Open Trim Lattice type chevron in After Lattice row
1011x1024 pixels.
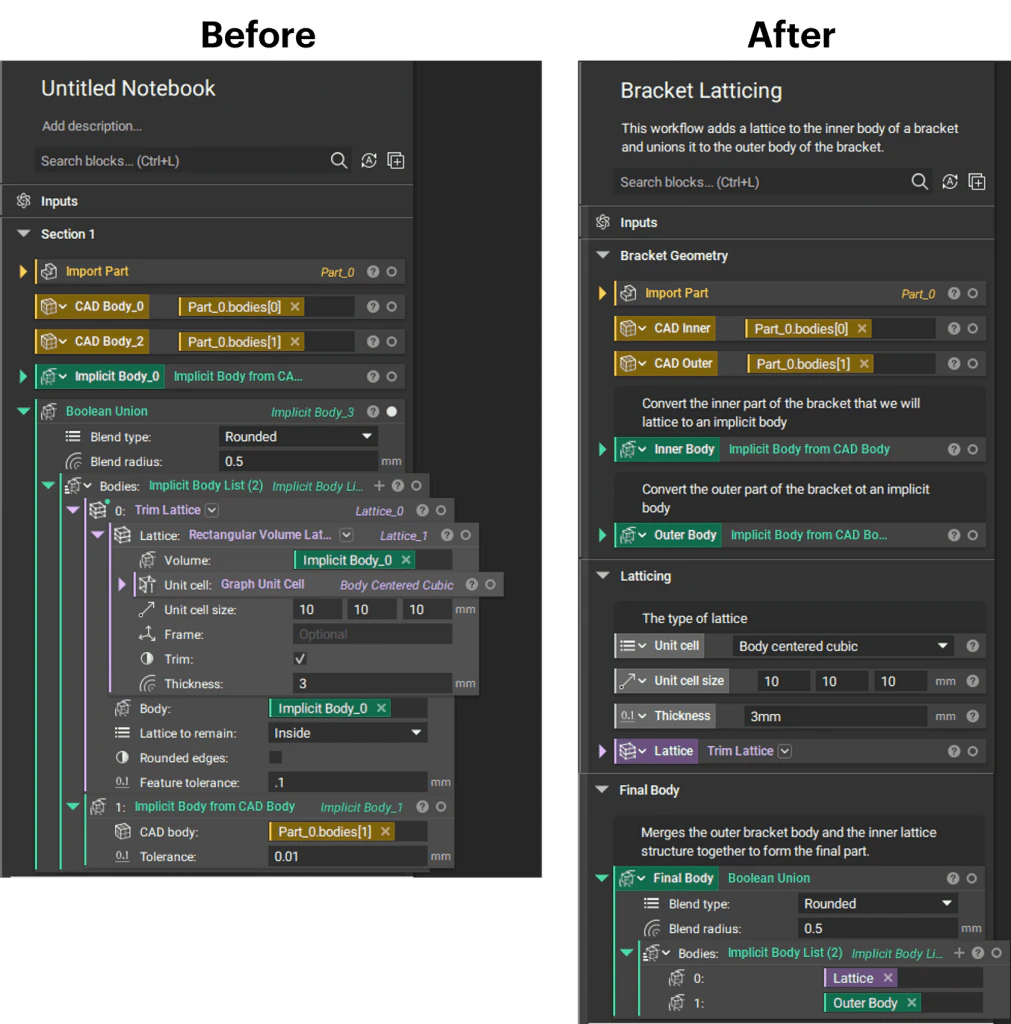(785, 751)
